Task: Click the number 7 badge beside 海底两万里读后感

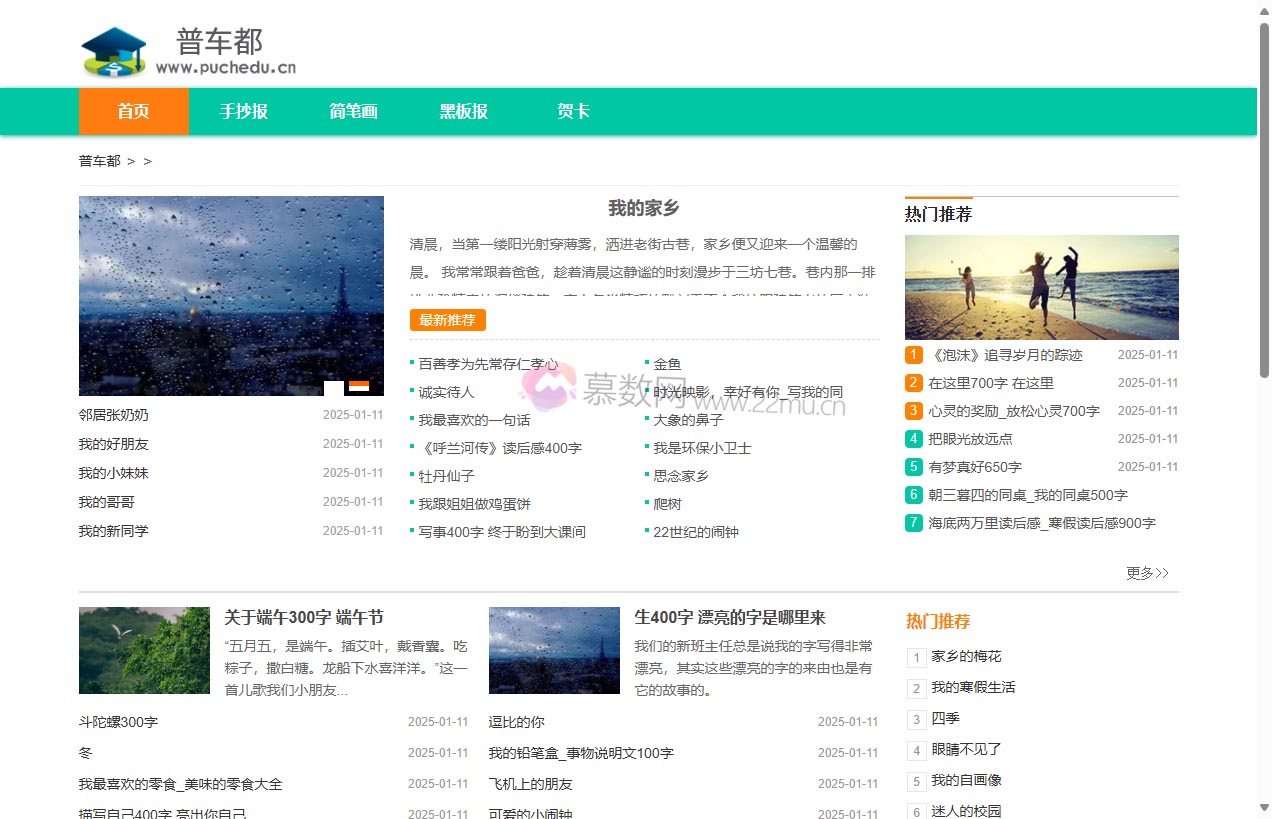Action: click(913, 523)
